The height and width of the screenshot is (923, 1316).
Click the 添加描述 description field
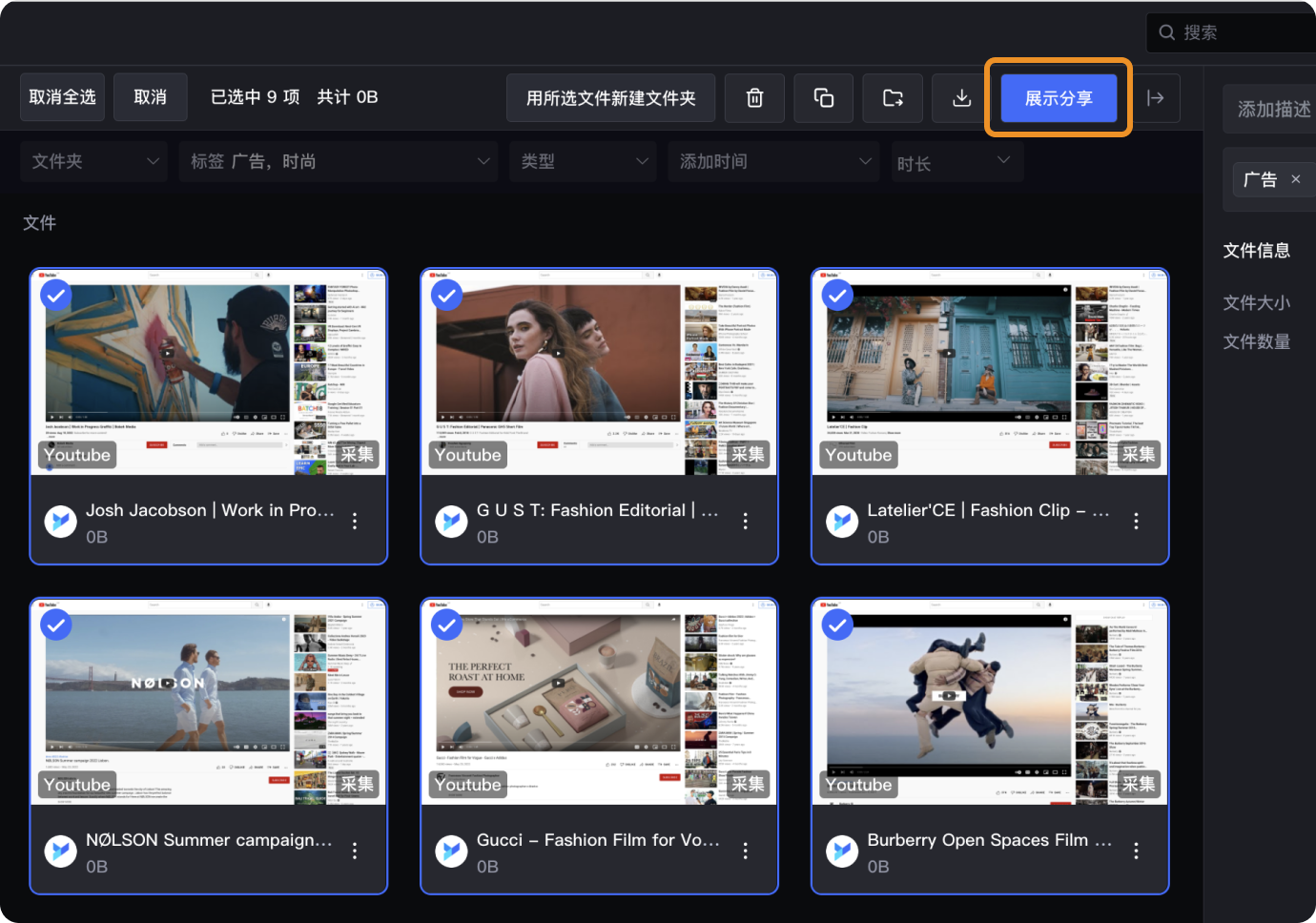1270,109
